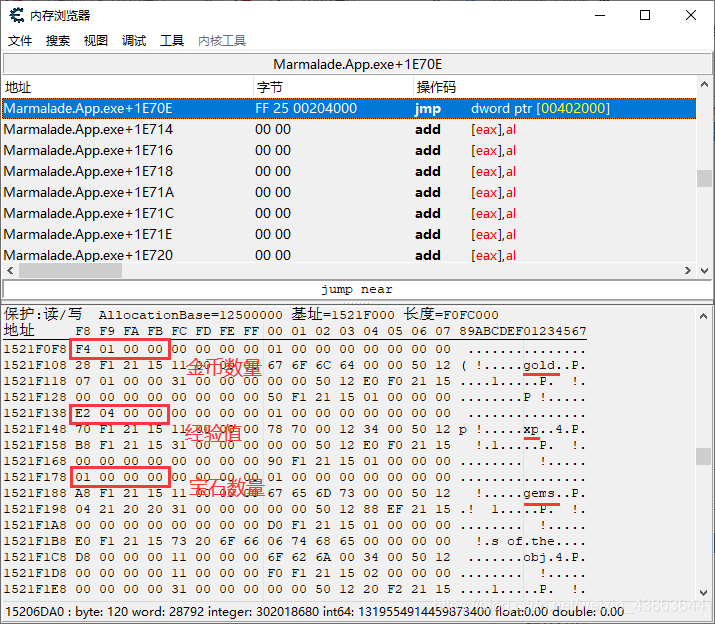Click the 字节 column header

[x=333, y=87]
